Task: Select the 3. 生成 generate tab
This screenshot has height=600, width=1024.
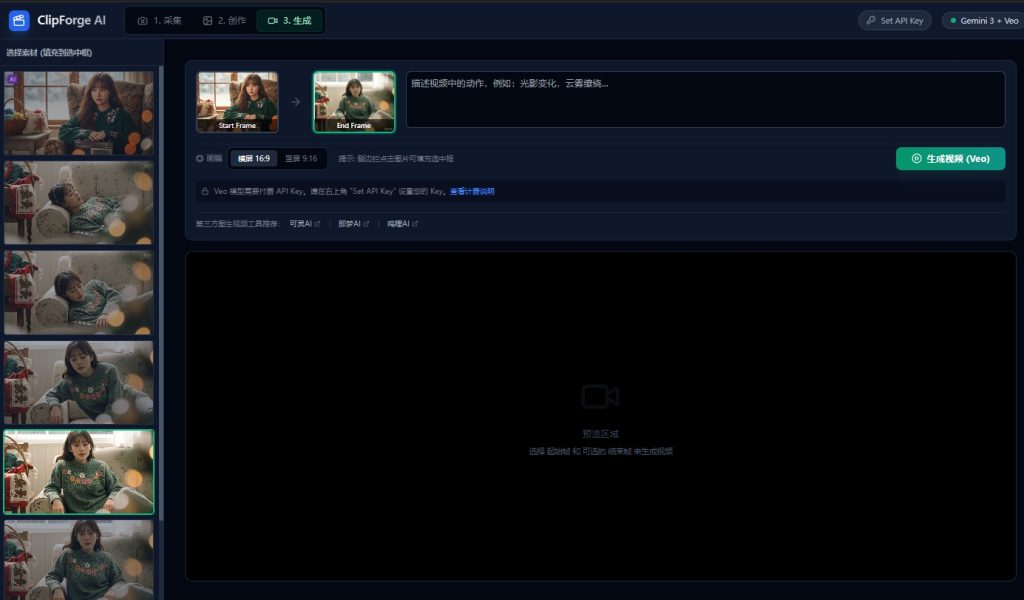Action: click(290, 20)
